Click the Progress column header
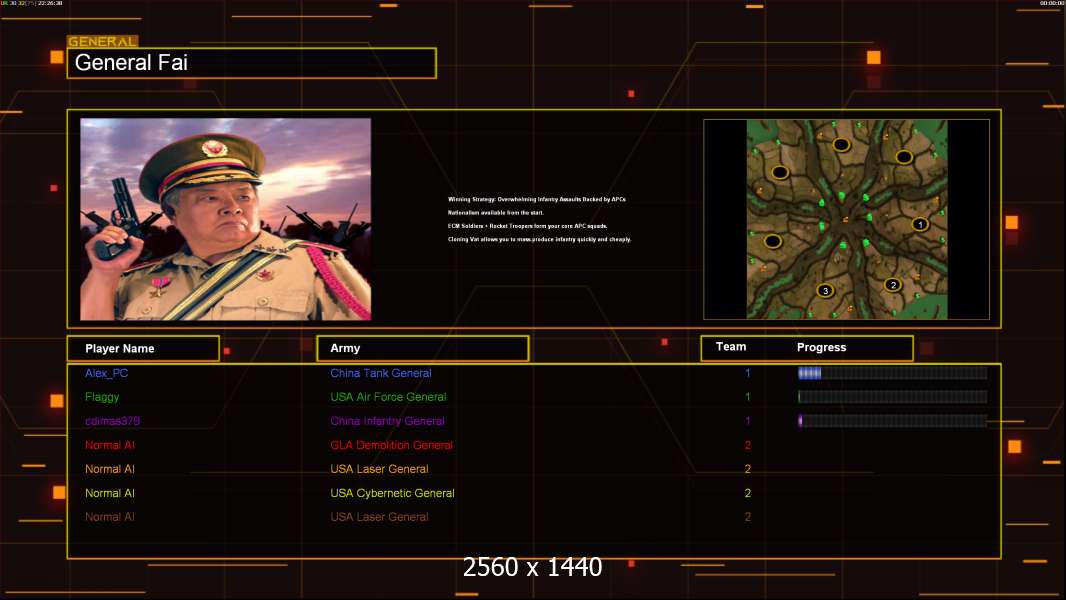The height and width of the screenshot is (600, 1066). pos(821,348)
